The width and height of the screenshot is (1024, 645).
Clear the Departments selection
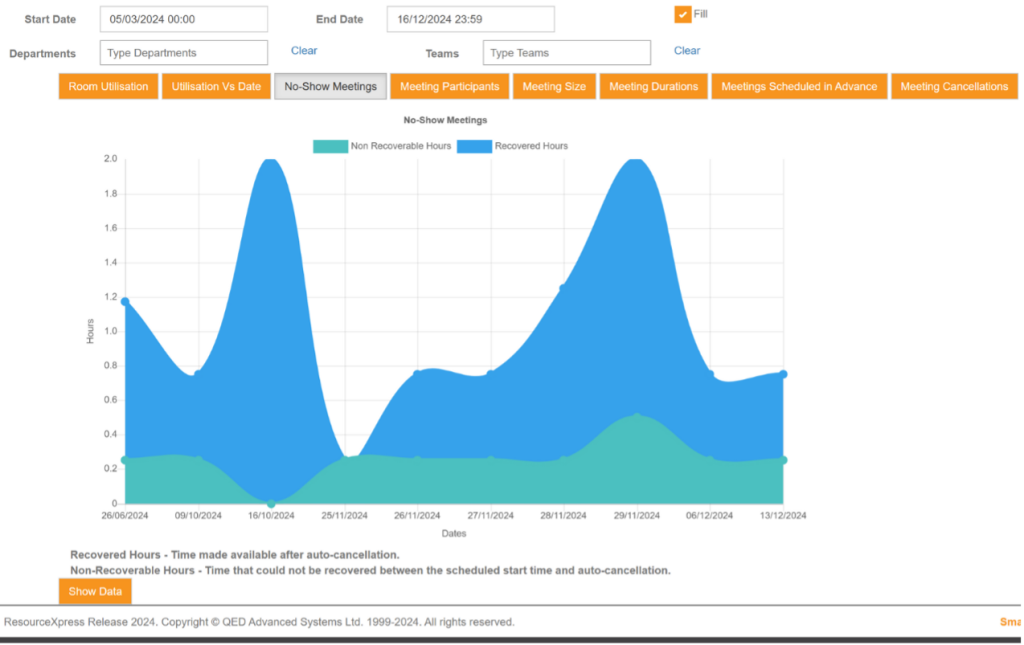[x=304, y=51]
